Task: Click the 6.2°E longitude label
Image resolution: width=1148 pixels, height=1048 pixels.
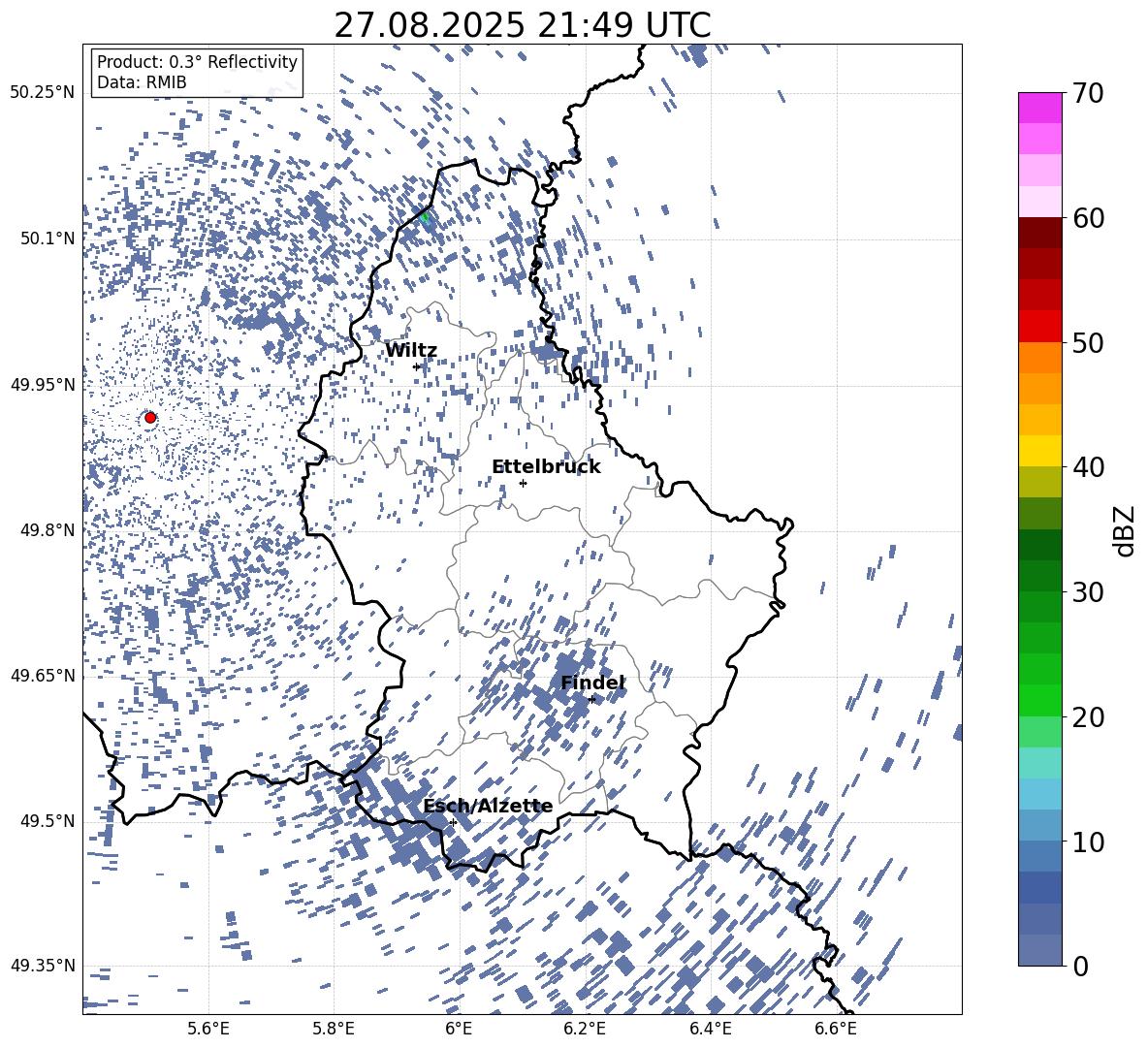Action: 585,1029
